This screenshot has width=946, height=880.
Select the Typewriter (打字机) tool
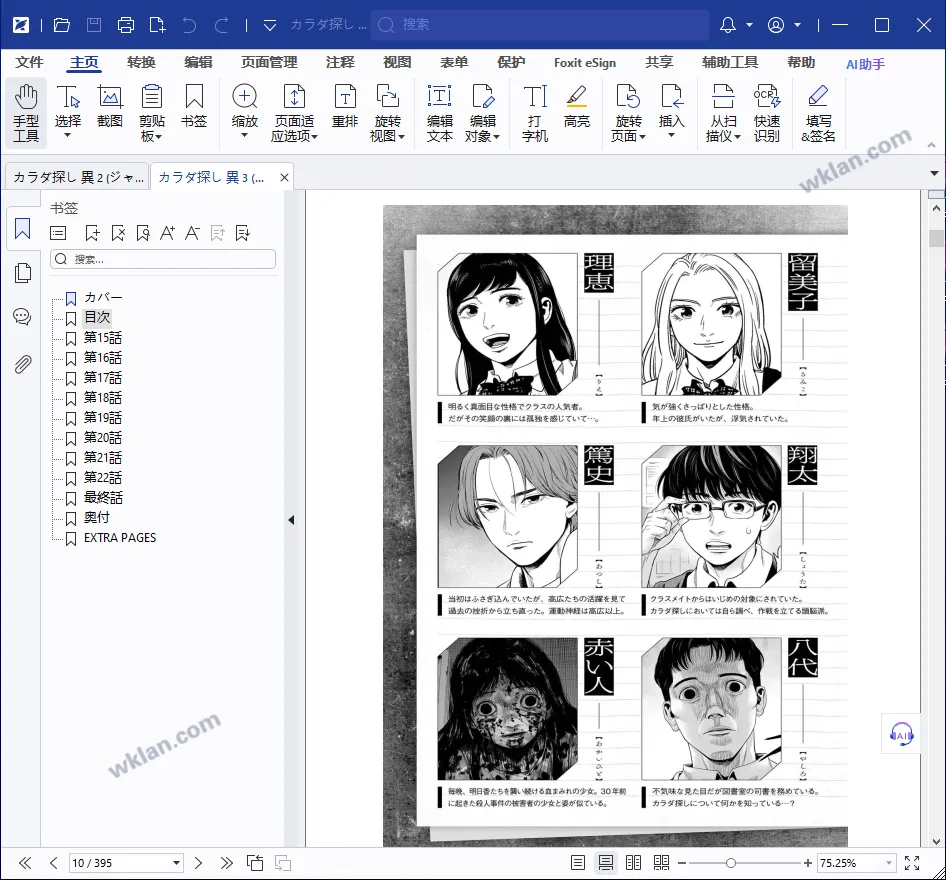(x=535, y=113)
